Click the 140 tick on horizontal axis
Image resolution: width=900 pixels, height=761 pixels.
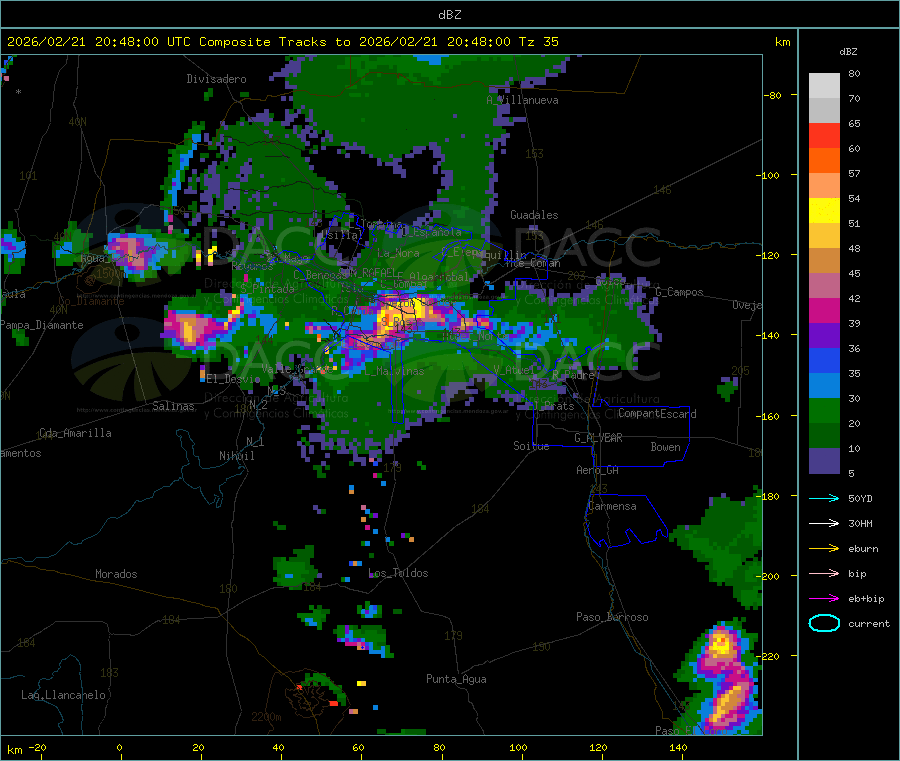[x=678, y=747]
